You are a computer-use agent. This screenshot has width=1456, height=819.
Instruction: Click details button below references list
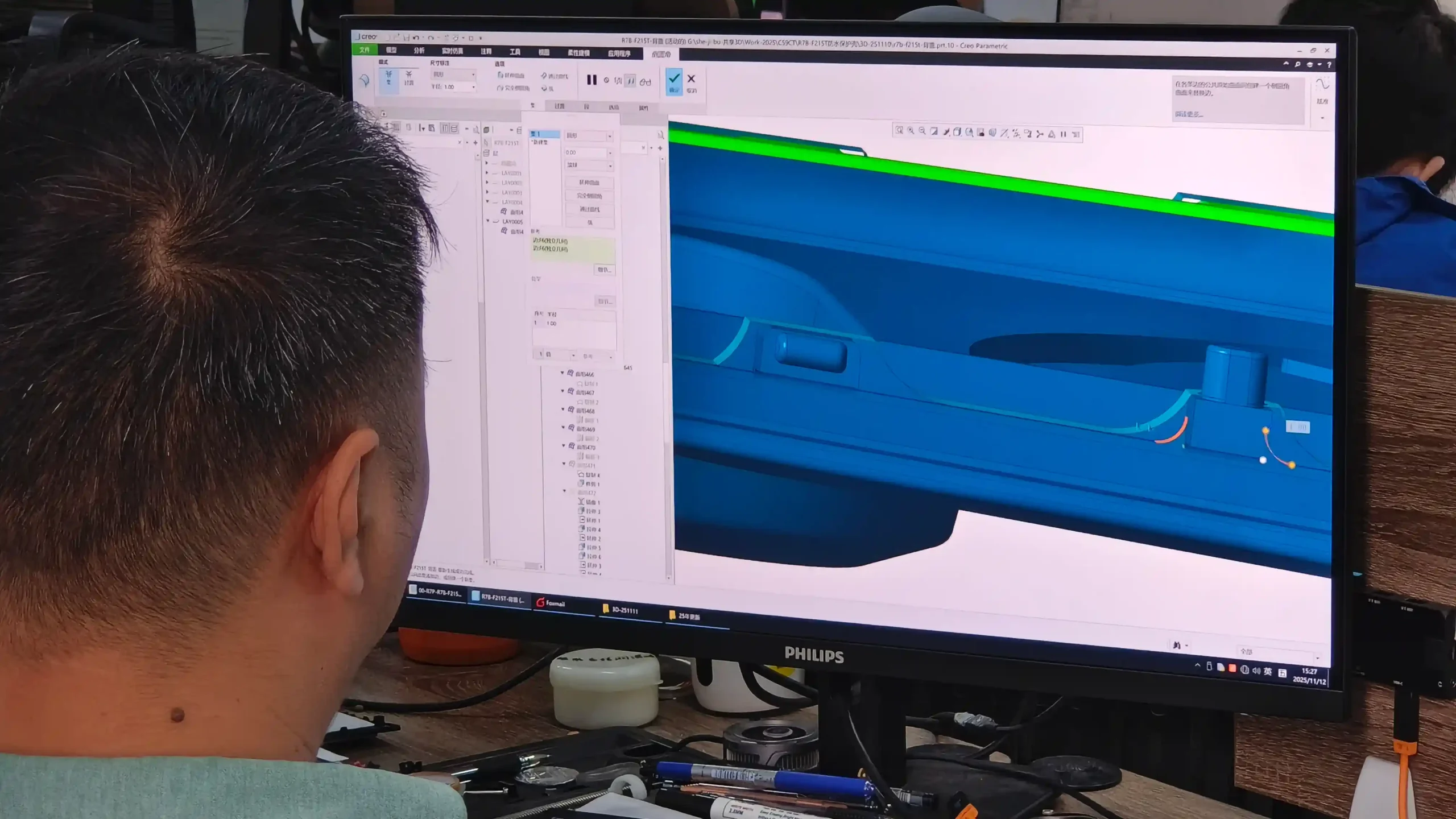(x=604, y=270)
